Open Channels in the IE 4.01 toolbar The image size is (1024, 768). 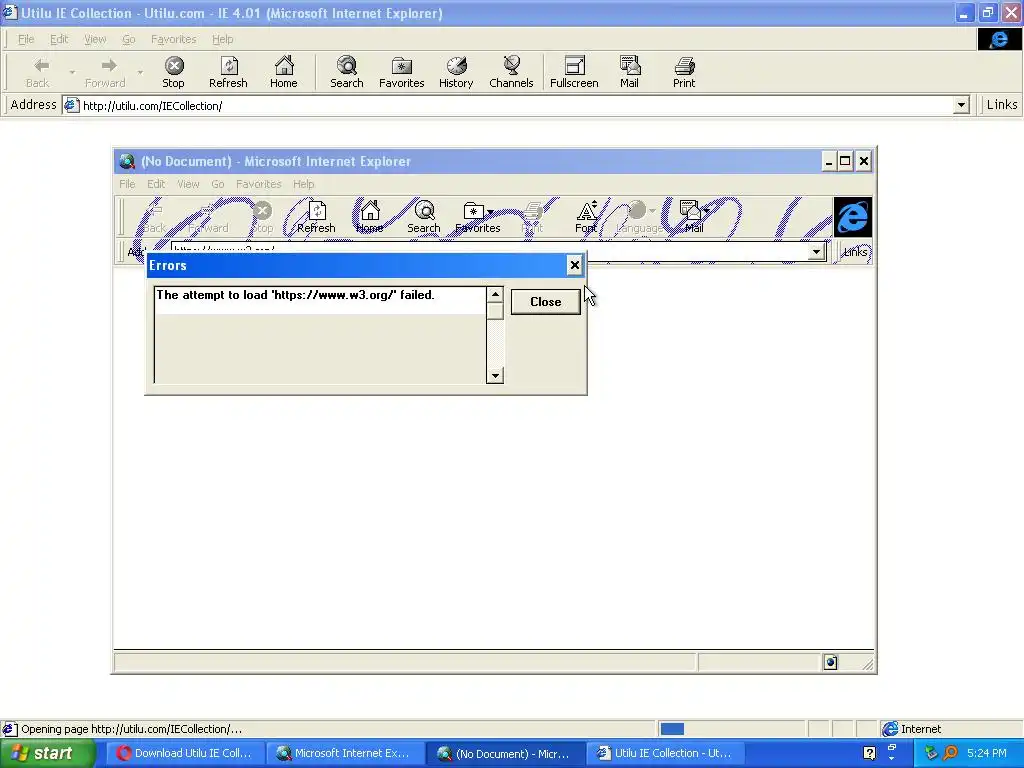[511, 72]
